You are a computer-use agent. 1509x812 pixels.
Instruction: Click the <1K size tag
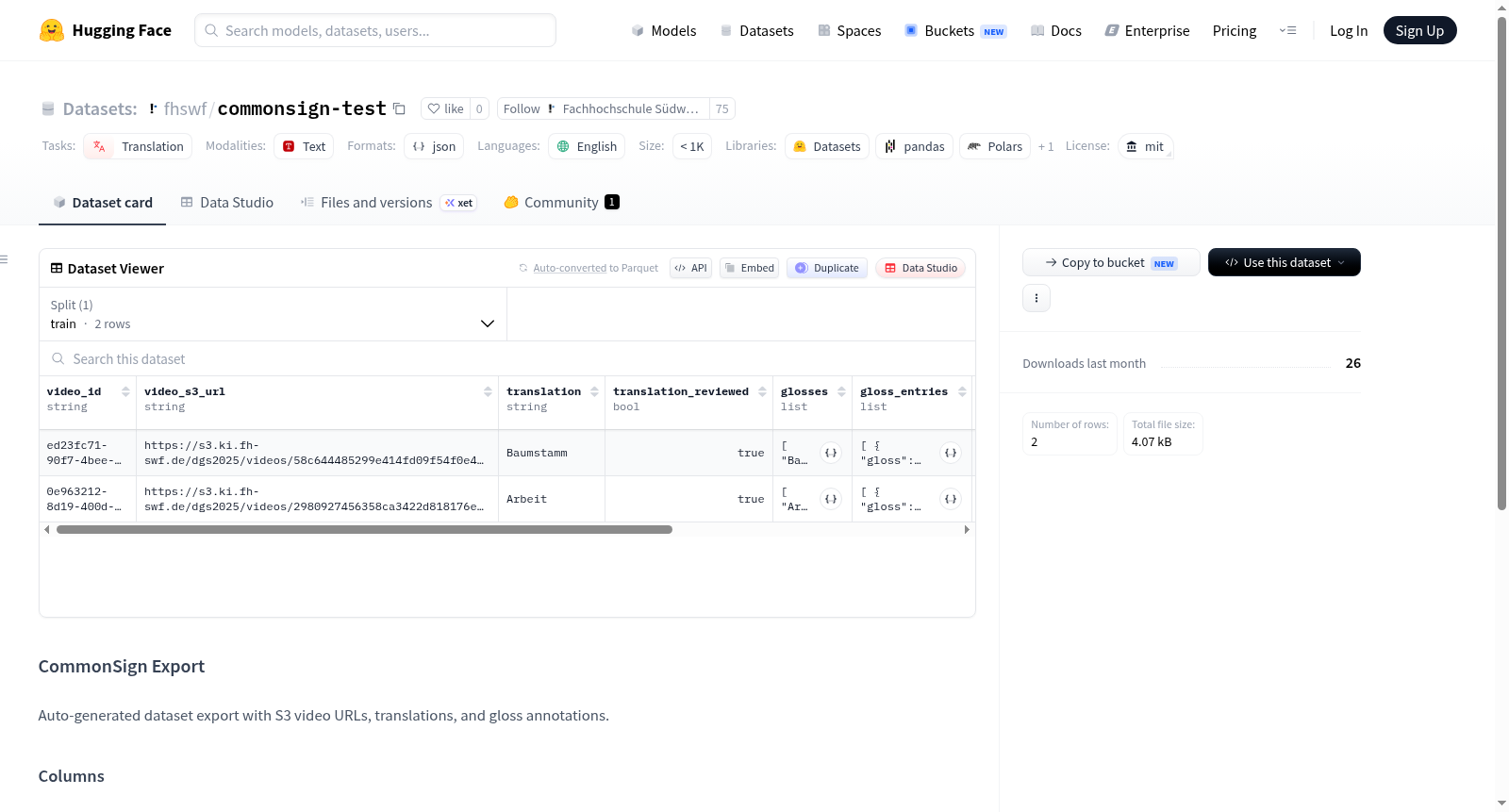point(692,146)
